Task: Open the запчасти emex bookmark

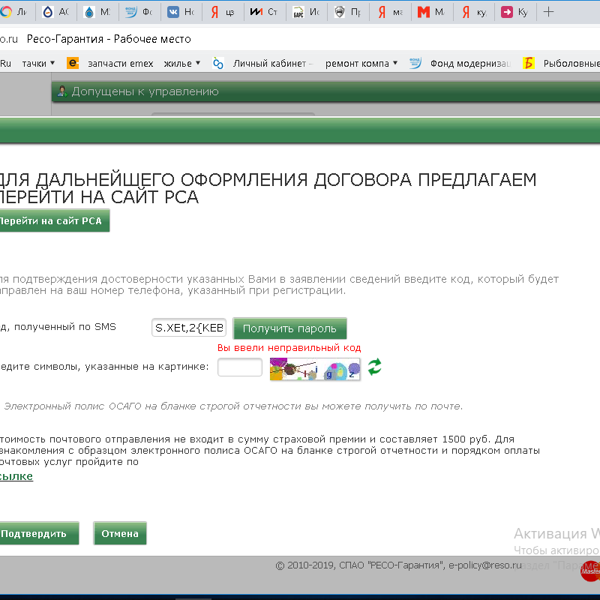Action: (x=120, y=63)
